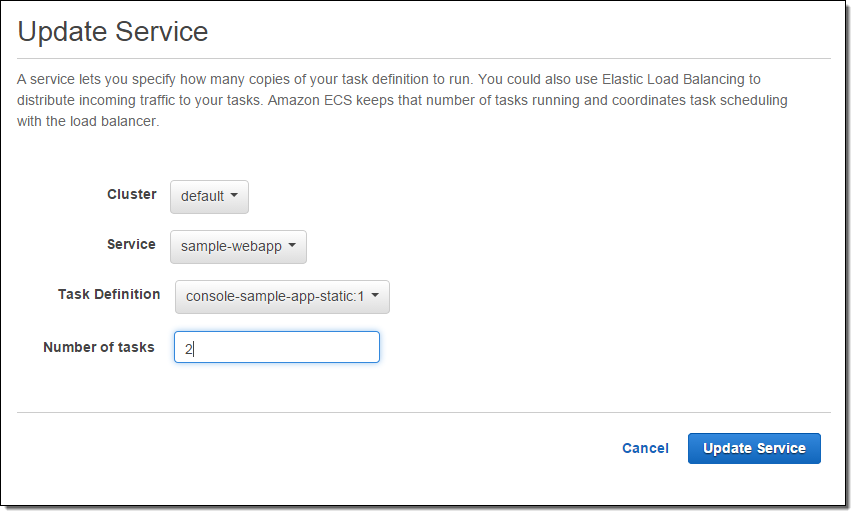Click the value 2 in tasks field
Viewport: 856px width, 516px height.
click(189, 348)
